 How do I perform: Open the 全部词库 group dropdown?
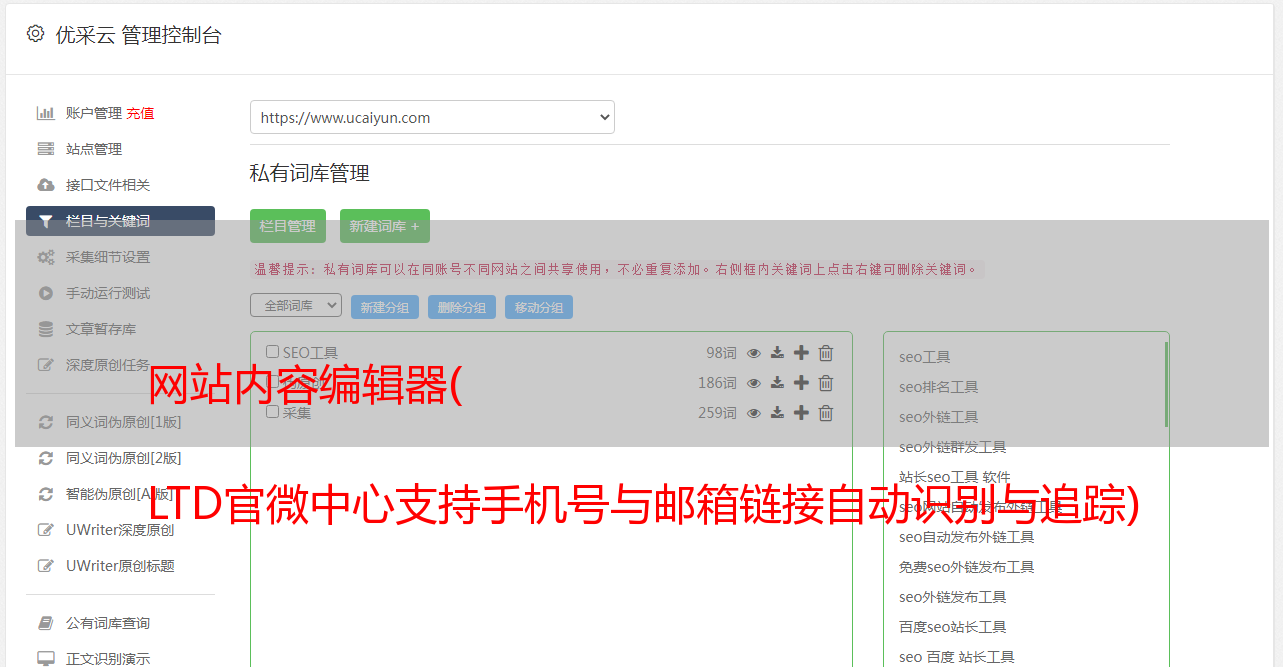click(296, 305)
